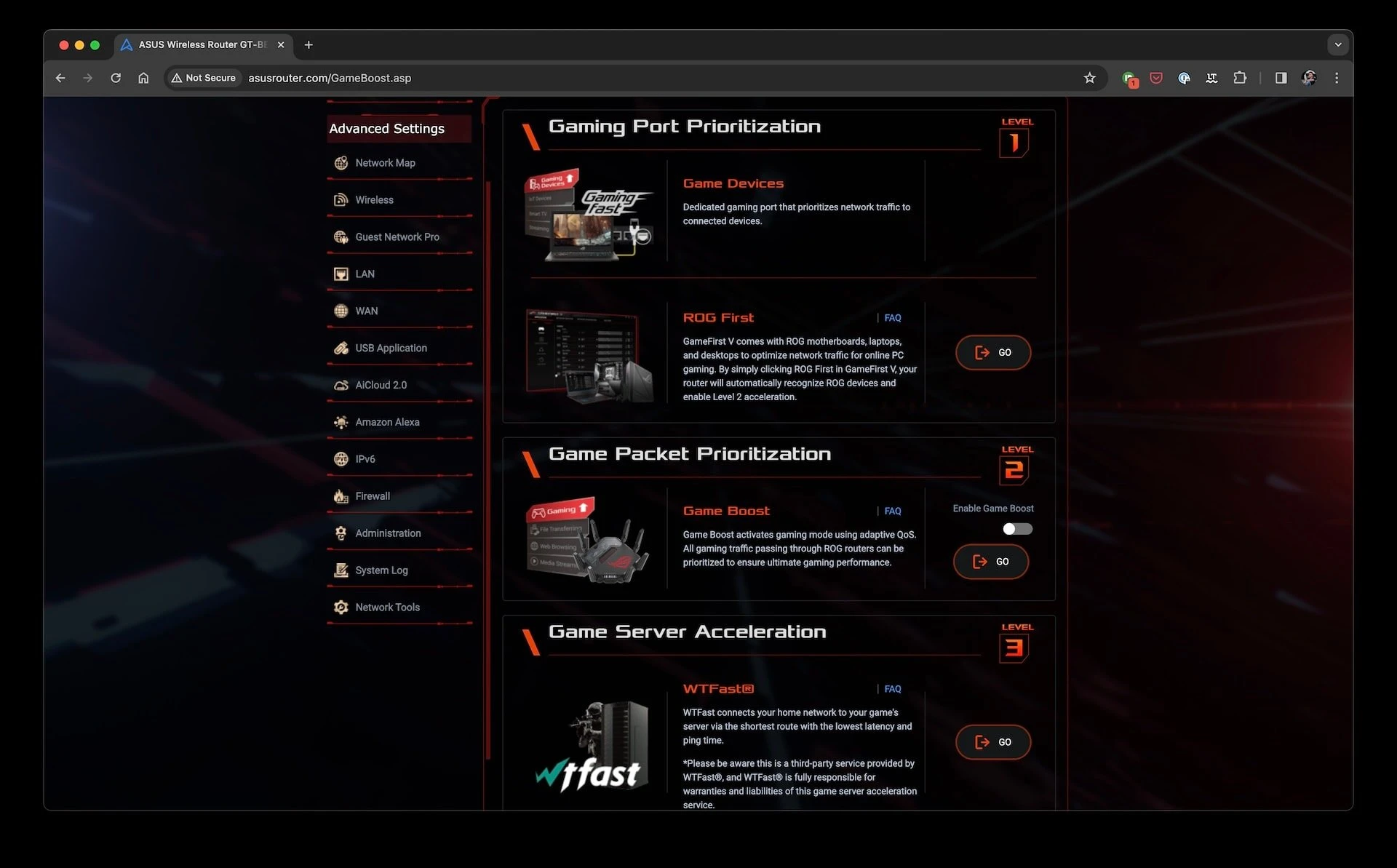Click the Game Devices title text

pos(733,184)
